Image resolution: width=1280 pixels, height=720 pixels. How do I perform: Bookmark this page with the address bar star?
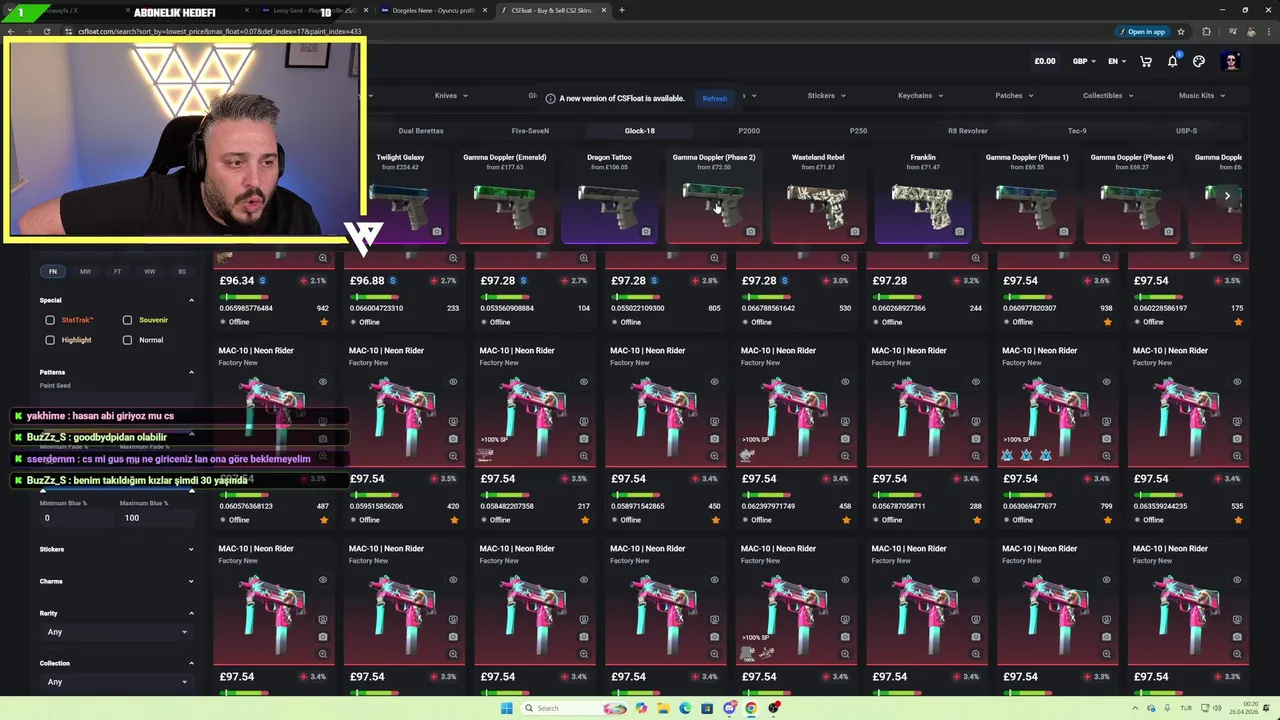click(1181, 31)
